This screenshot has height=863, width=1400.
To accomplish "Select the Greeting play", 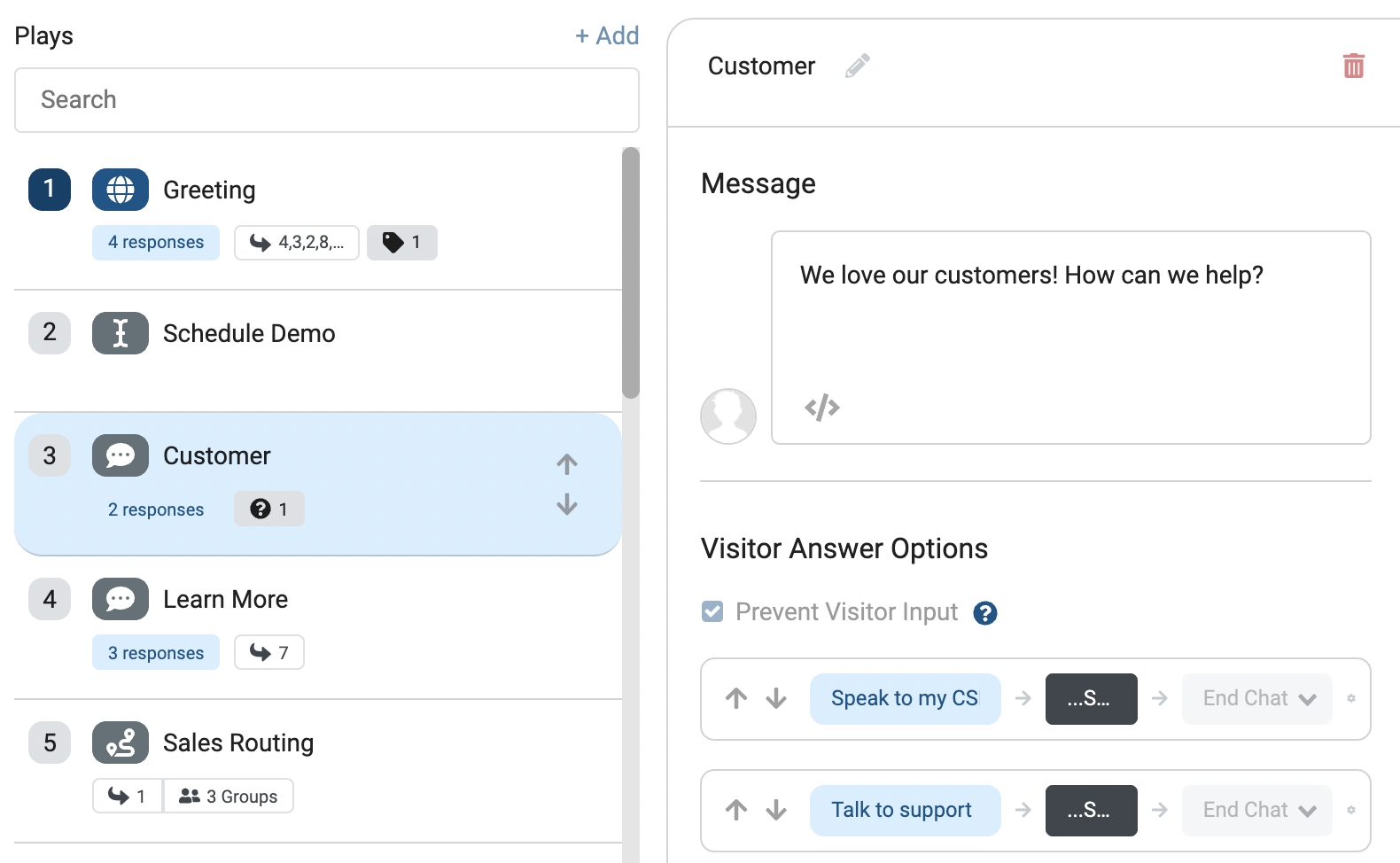I will tap(318, 218).
